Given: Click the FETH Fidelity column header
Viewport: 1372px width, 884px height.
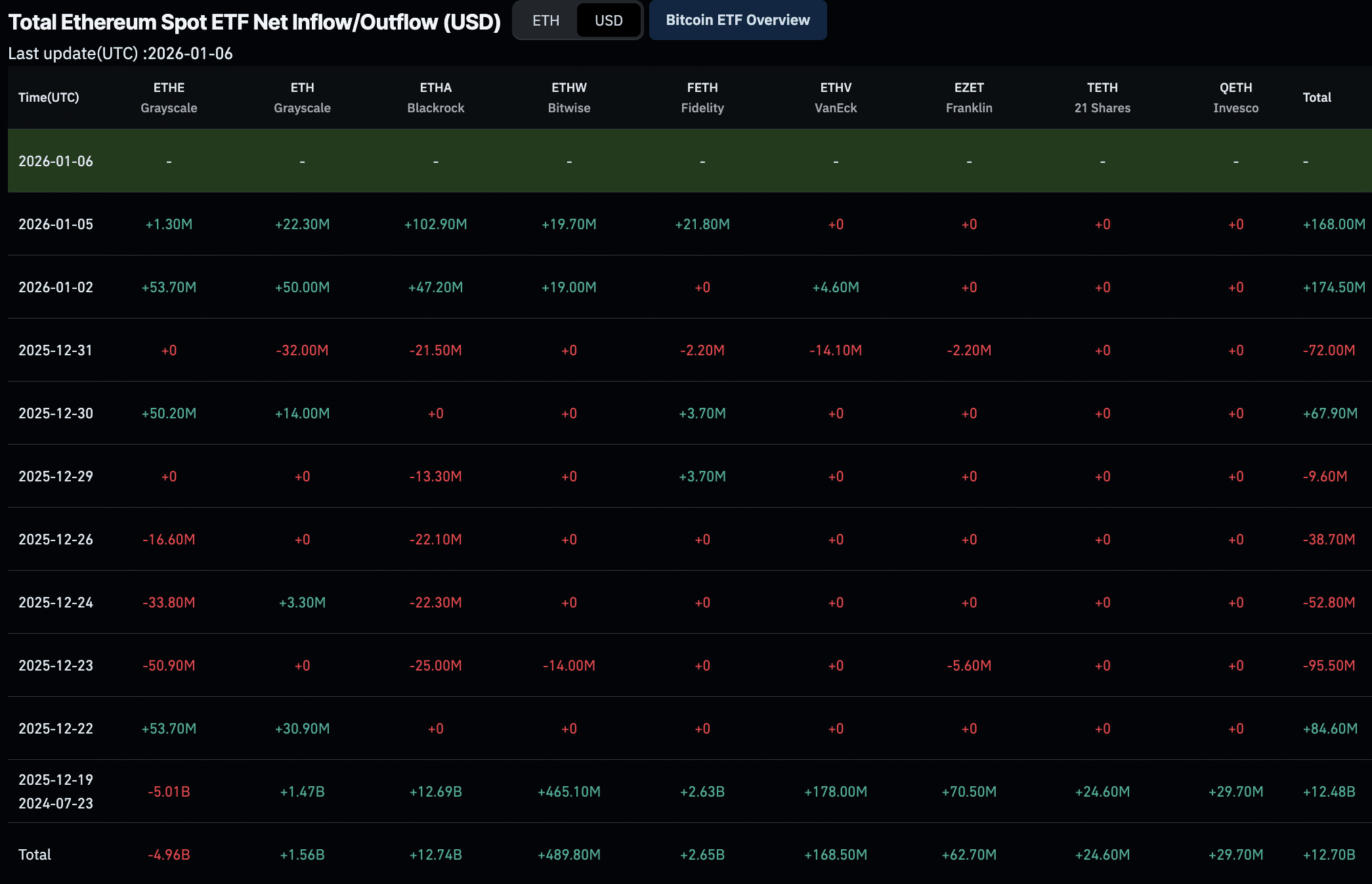Looking at the screenshot, I should click(702, 97).
